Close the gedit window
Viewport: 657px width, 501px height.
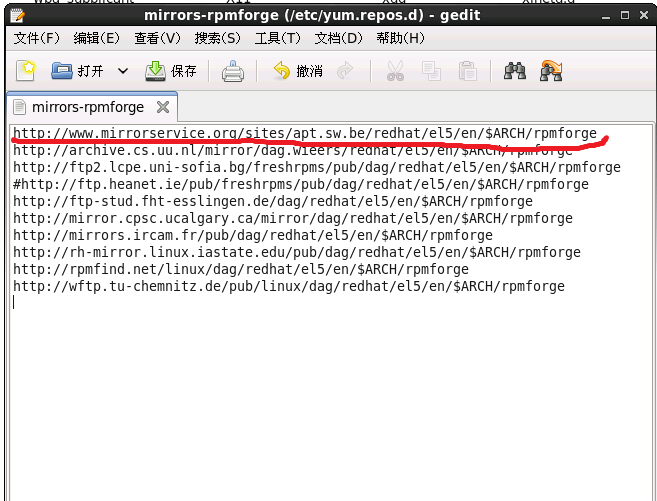click(644, 15)
